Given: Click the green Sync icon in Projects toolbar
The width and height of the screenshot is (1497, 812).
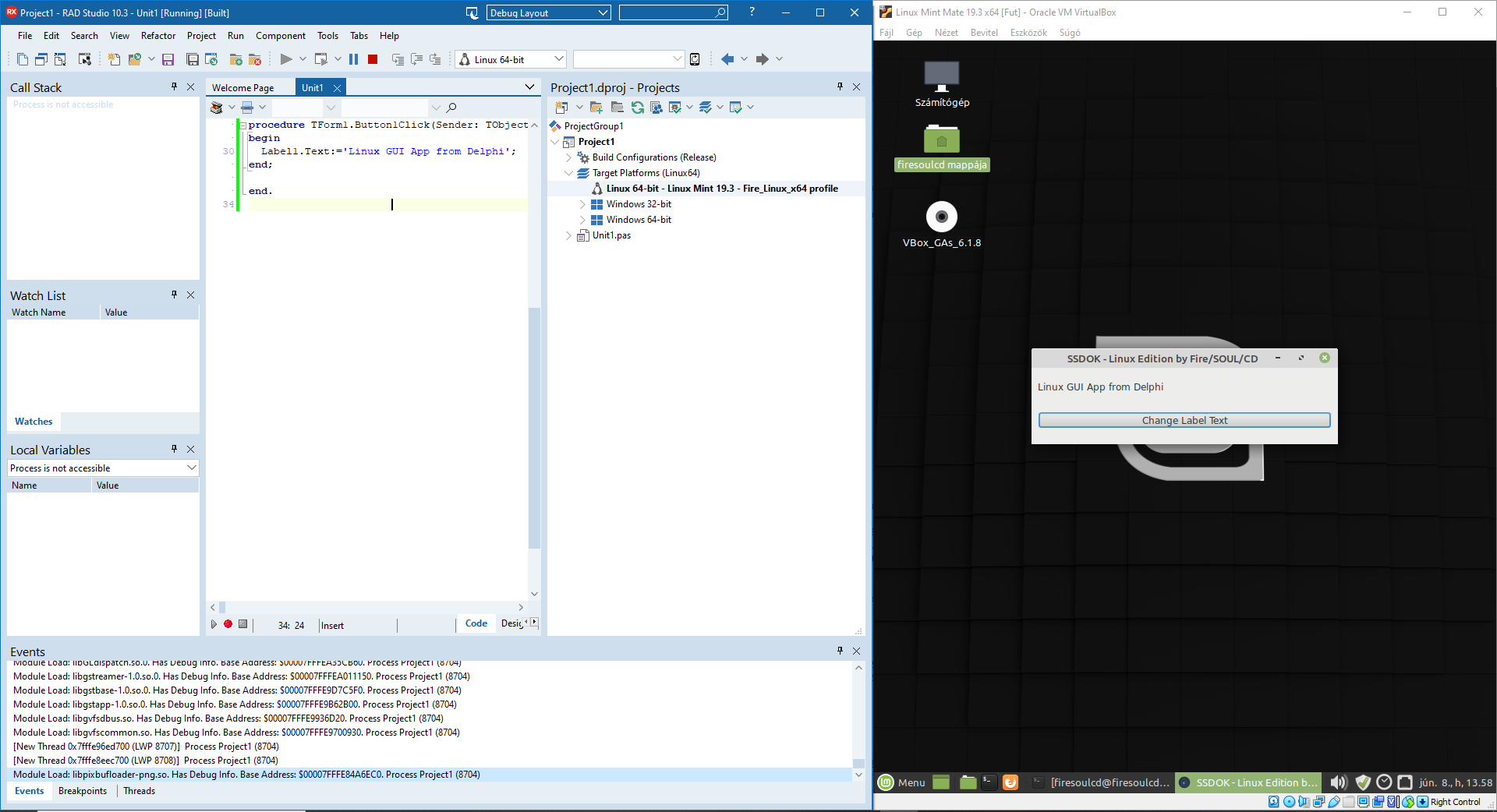Looking at the screenshot, I should coord(638,108).
